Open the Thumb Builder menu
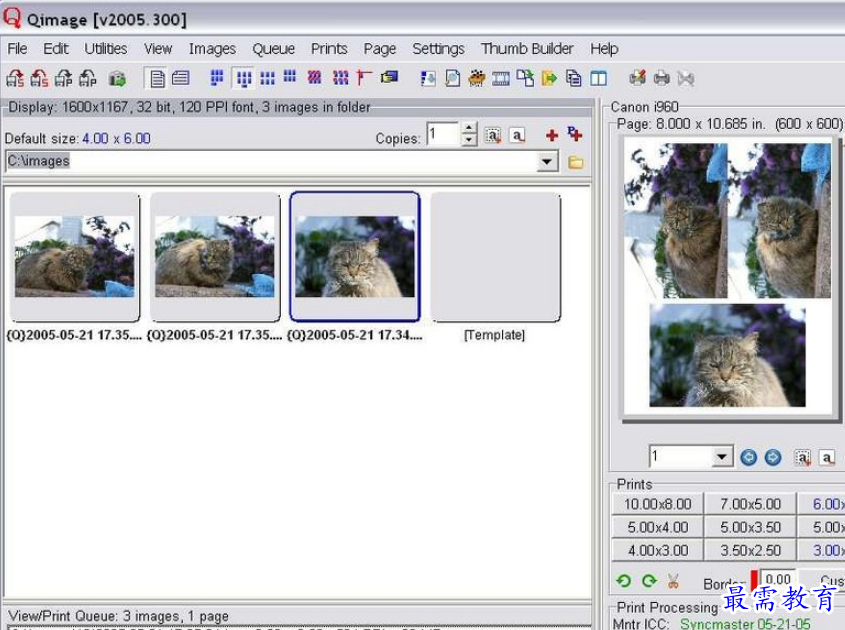Screen dimensions: 845x630 (527, 48)
